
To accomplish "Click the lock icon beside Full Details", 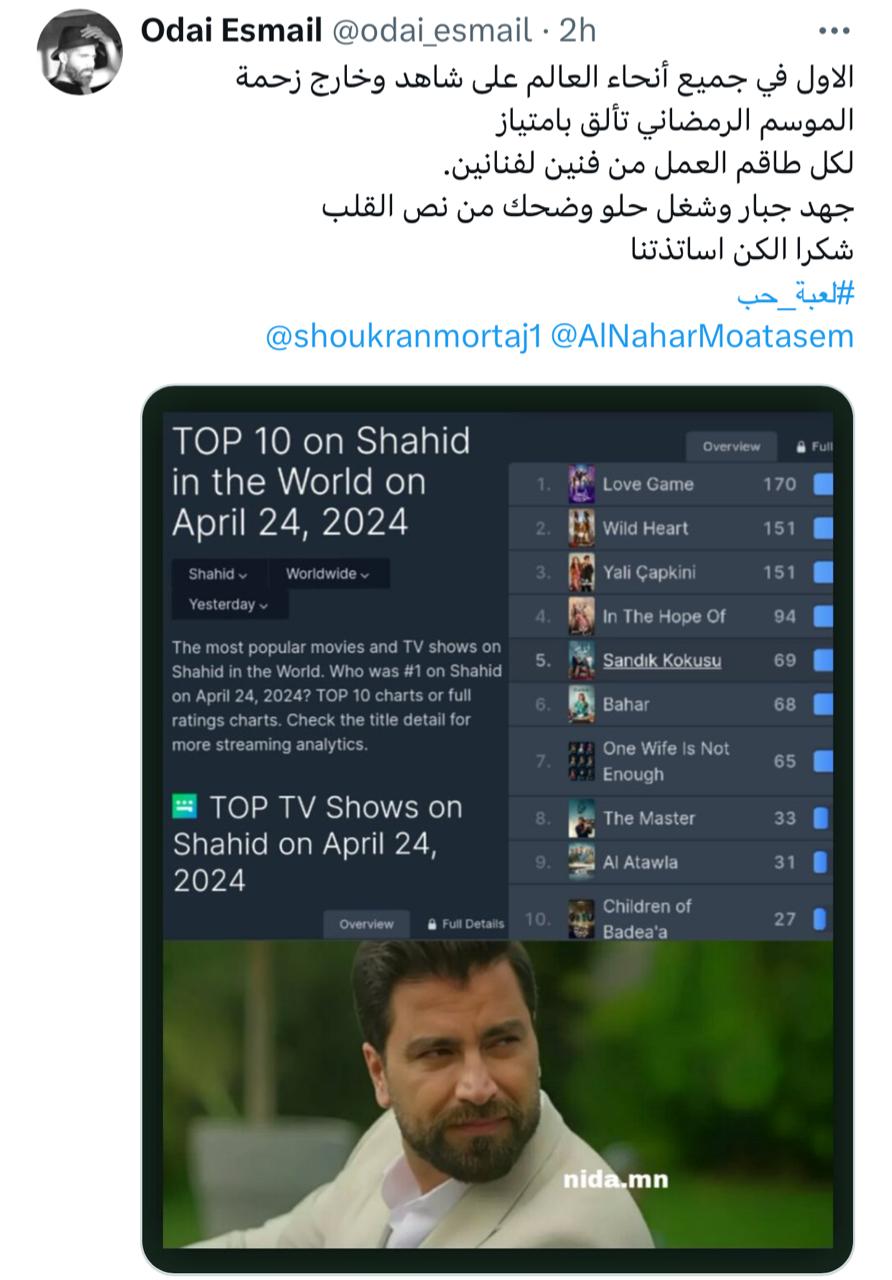I will point(432,925).
